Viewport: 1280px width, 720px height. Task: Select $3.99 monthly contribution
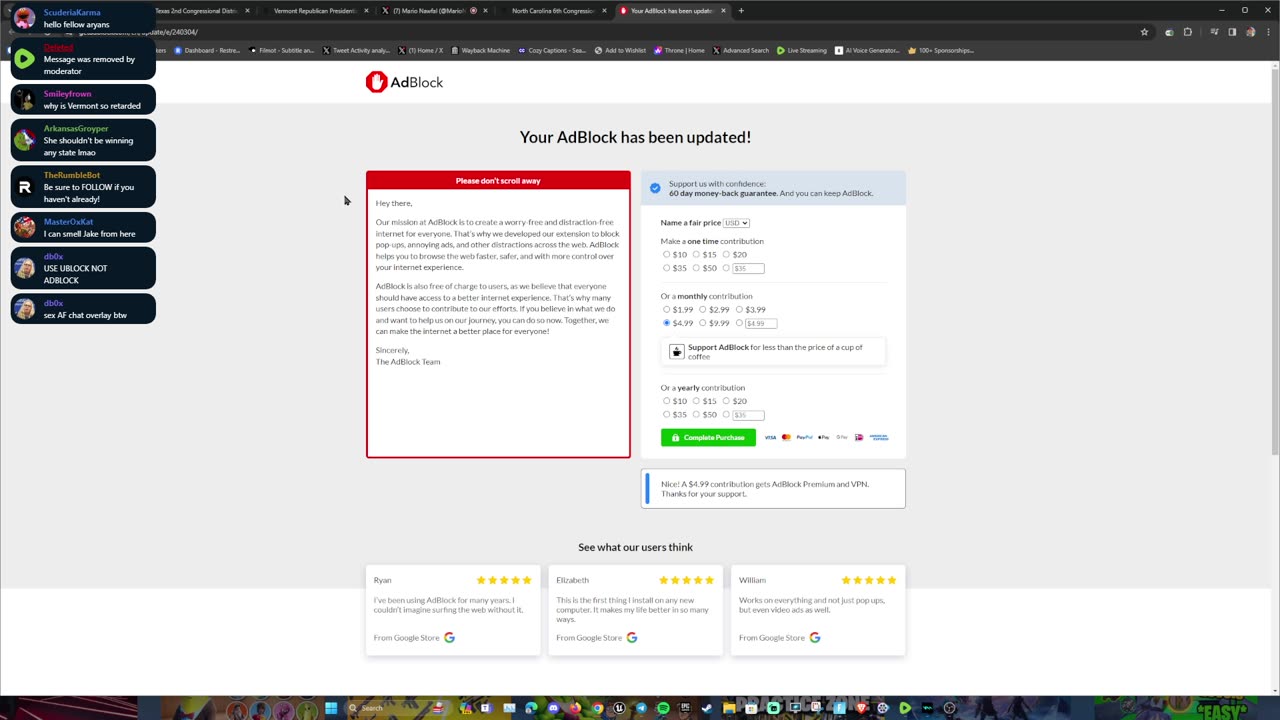point(739,309)
